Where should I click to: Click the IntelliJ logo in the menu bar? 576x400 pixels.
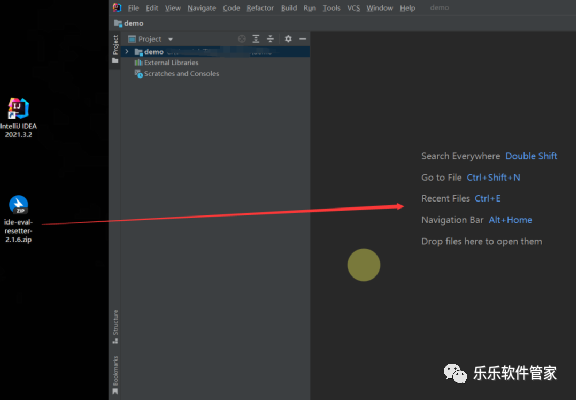pos(117,7)
